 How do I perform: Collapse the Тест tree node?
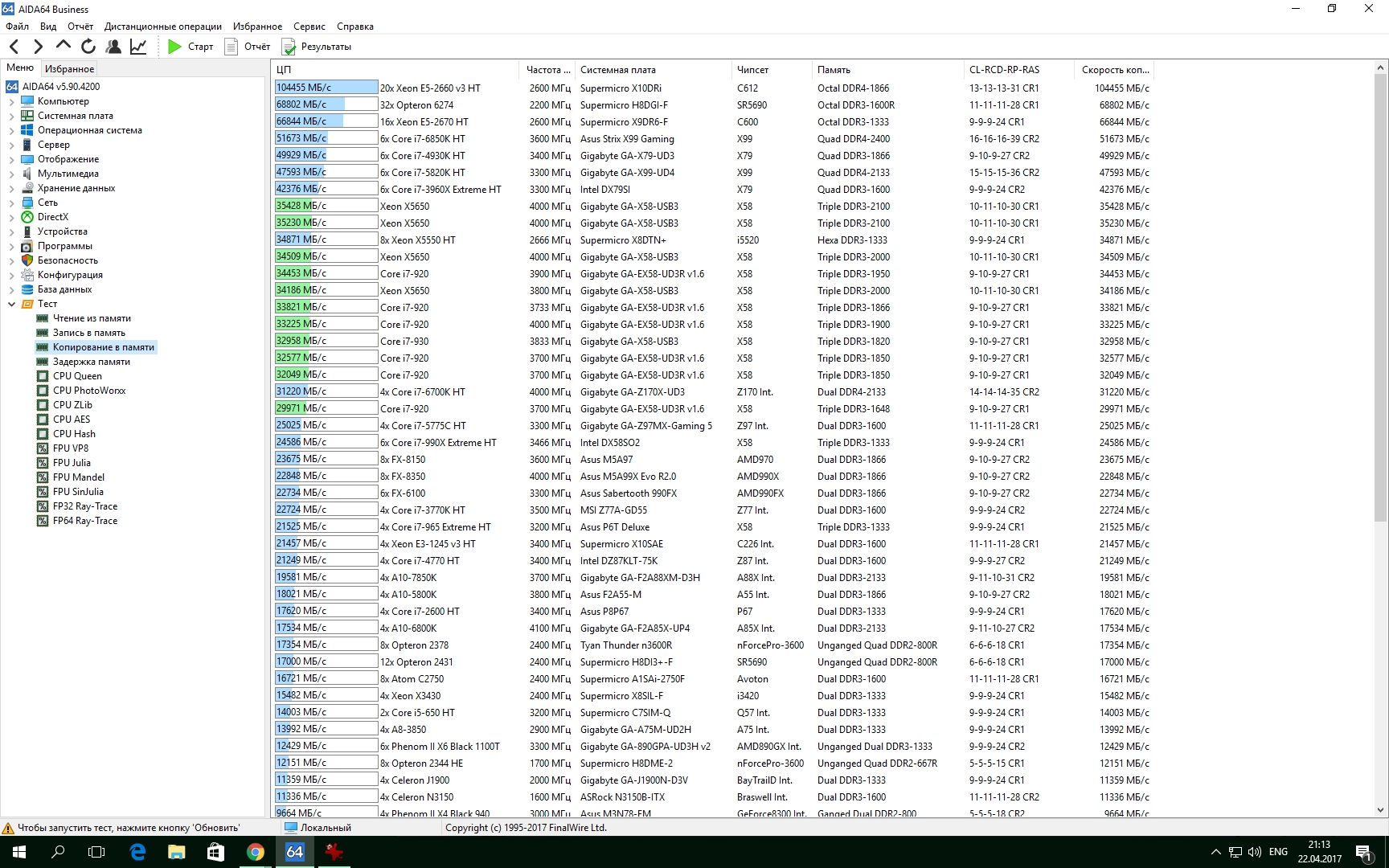11,304
